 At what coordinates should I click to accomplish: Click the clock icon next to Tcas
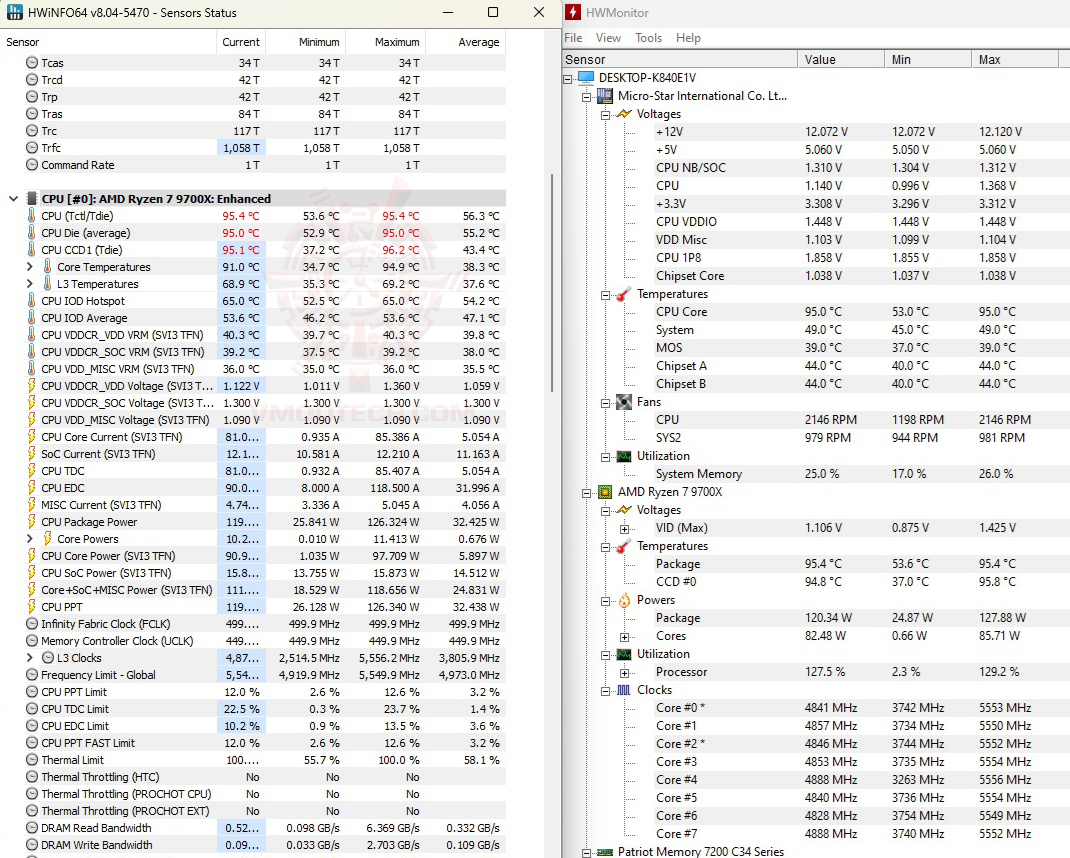click(x=31, y=63)
